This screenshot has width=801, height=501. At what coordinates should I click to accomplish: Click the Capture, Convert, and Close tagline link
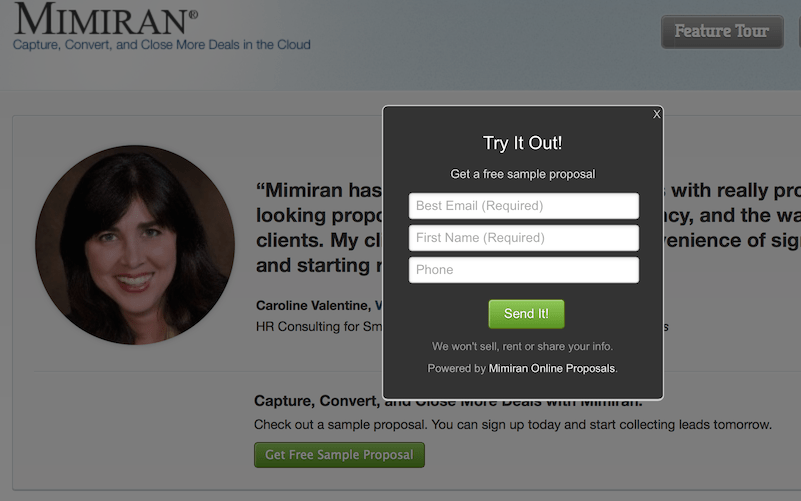point(161,45)
